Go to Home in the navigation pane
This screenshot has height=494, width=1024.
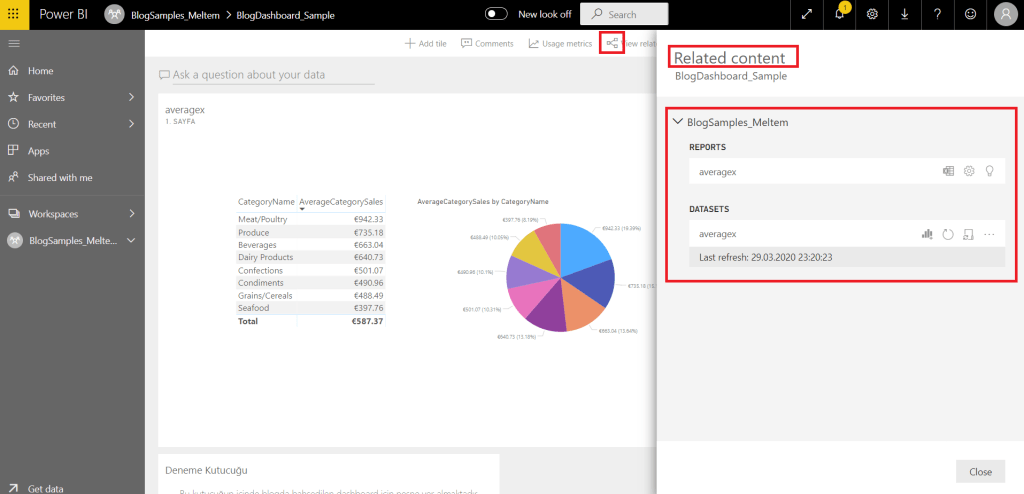[x=41, y=71]
